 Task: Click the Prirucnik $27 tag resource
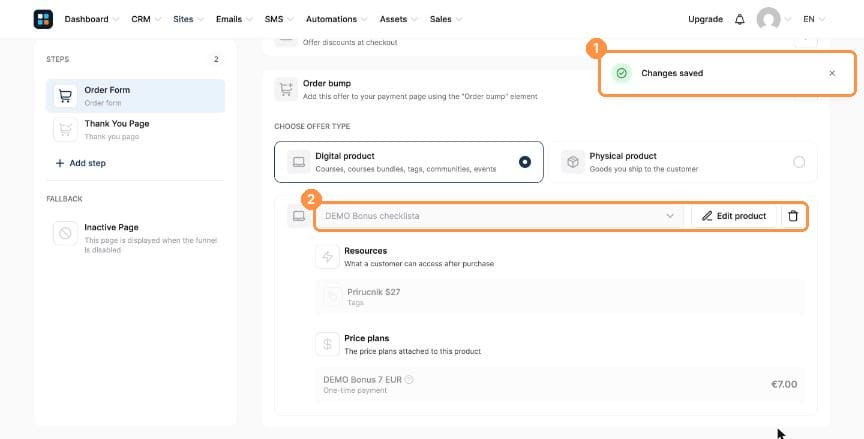(x=560, y=297)
